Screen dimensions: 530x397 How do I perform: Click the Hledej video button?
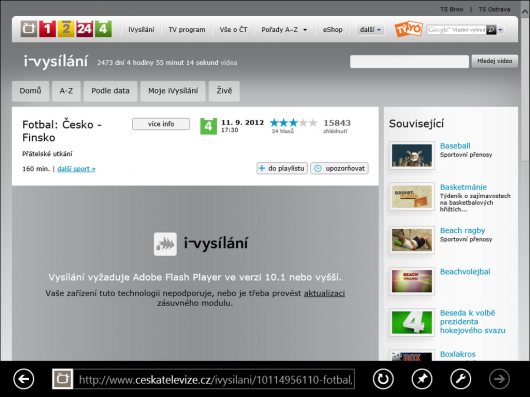click(x=495, y=61)
